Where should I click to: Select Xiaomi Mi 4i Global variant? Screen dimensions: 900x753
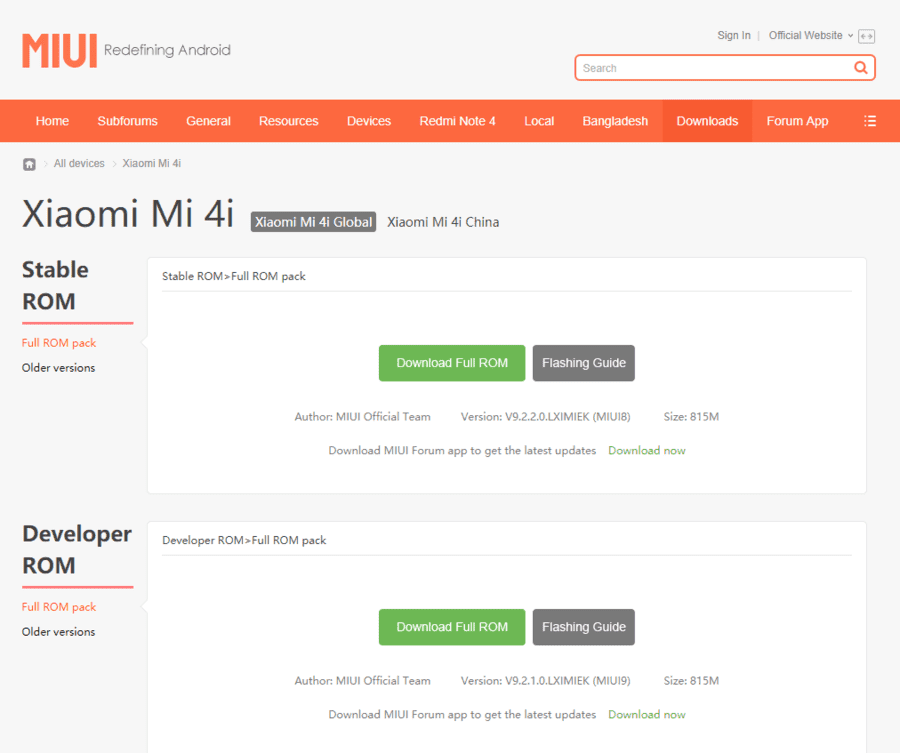[313, 222]
